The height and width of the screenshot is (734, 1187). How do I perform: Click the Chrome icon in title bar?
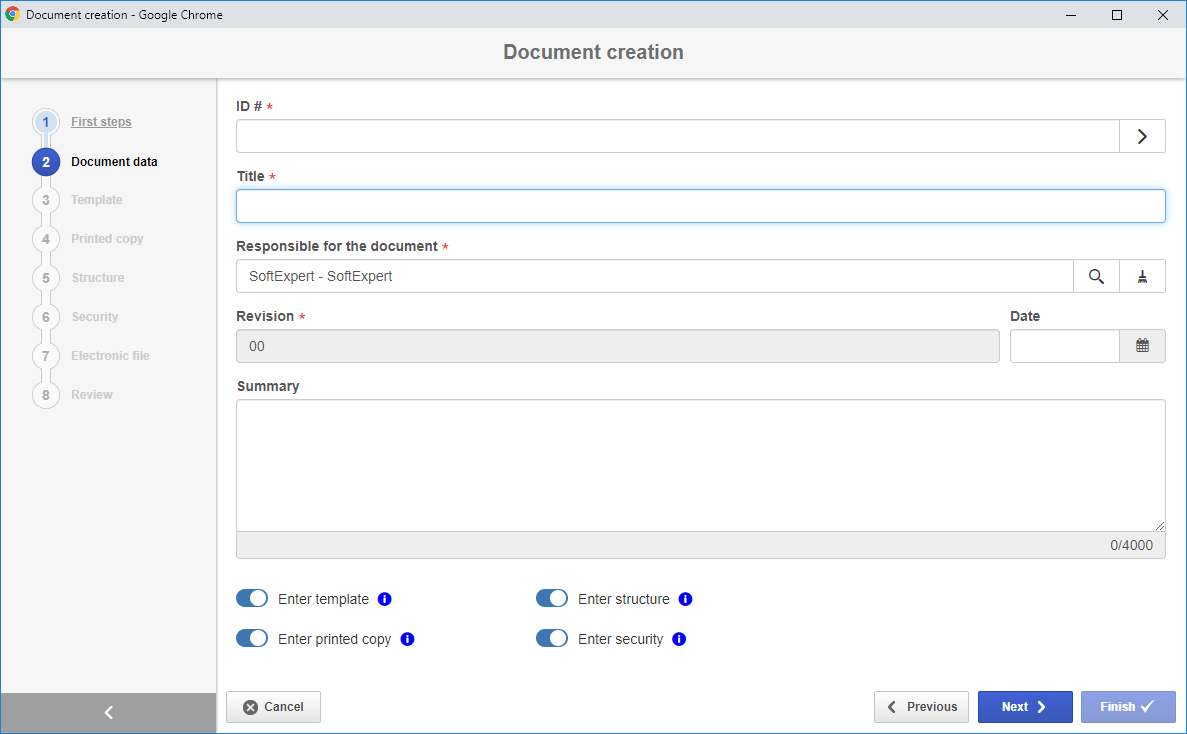[12, 14]
